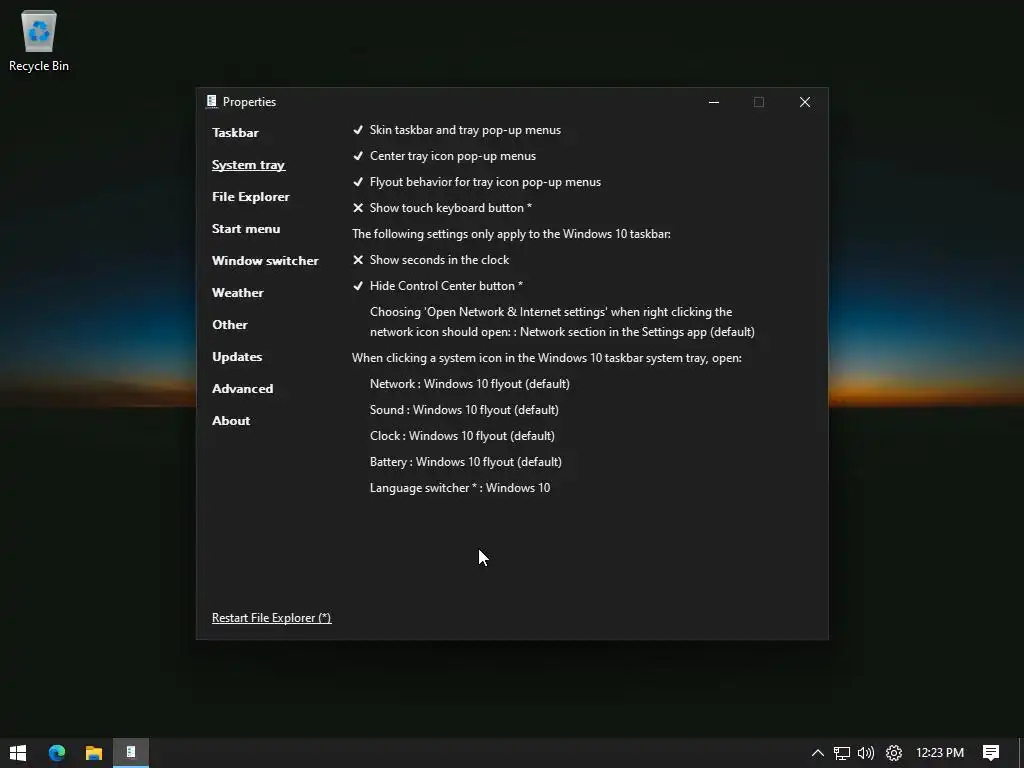Open the Recycle Bin desktop icon
Viewport: 1024px width, 768px height.
pyautogui.click(x=39, y=40)
